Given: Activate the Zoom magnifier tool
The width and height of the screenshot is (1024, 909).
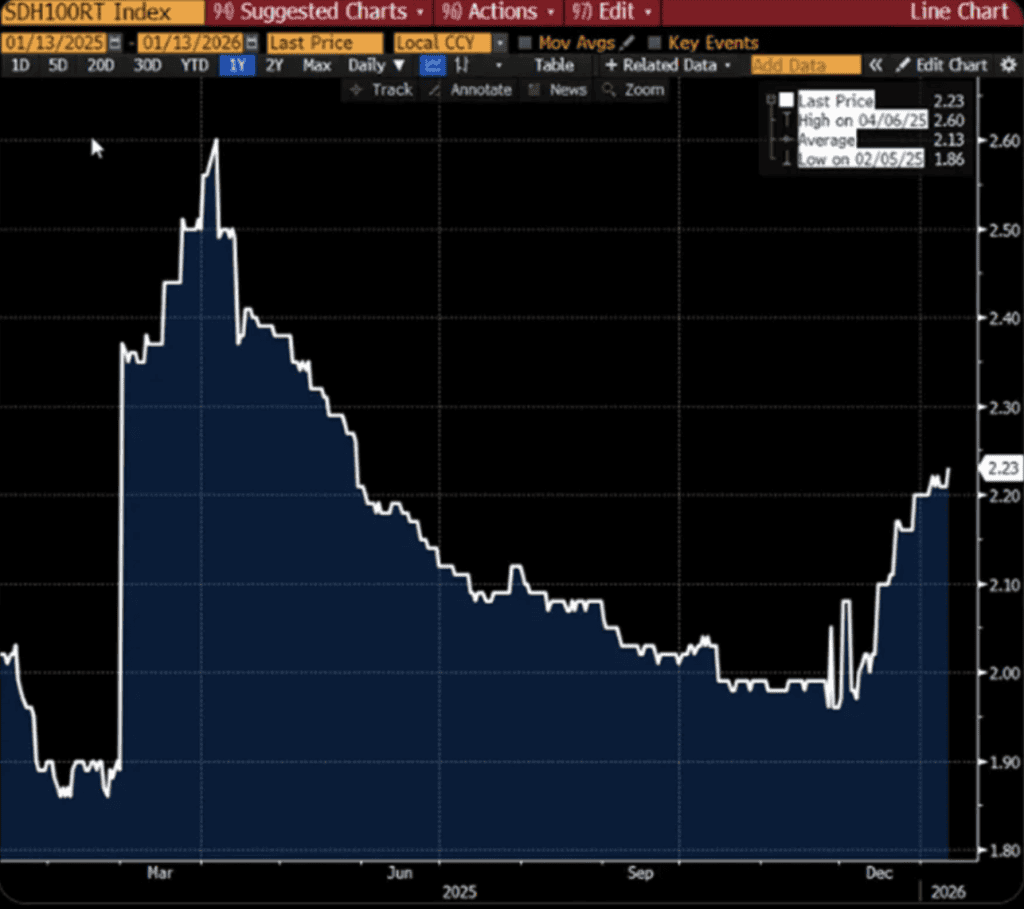Looking at the screenshot, I should coord(633,90).
